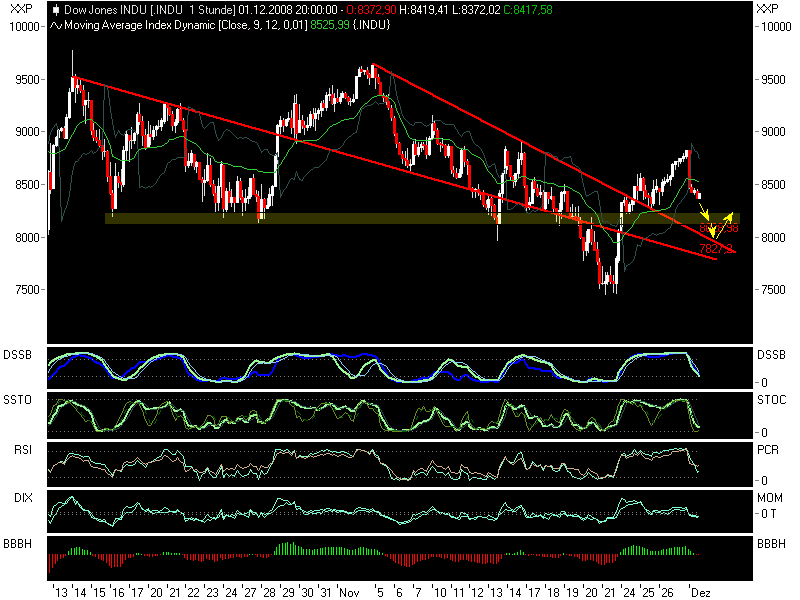Click the 31 date label on the date axis

pyautogui.click(x=326, y=593)
